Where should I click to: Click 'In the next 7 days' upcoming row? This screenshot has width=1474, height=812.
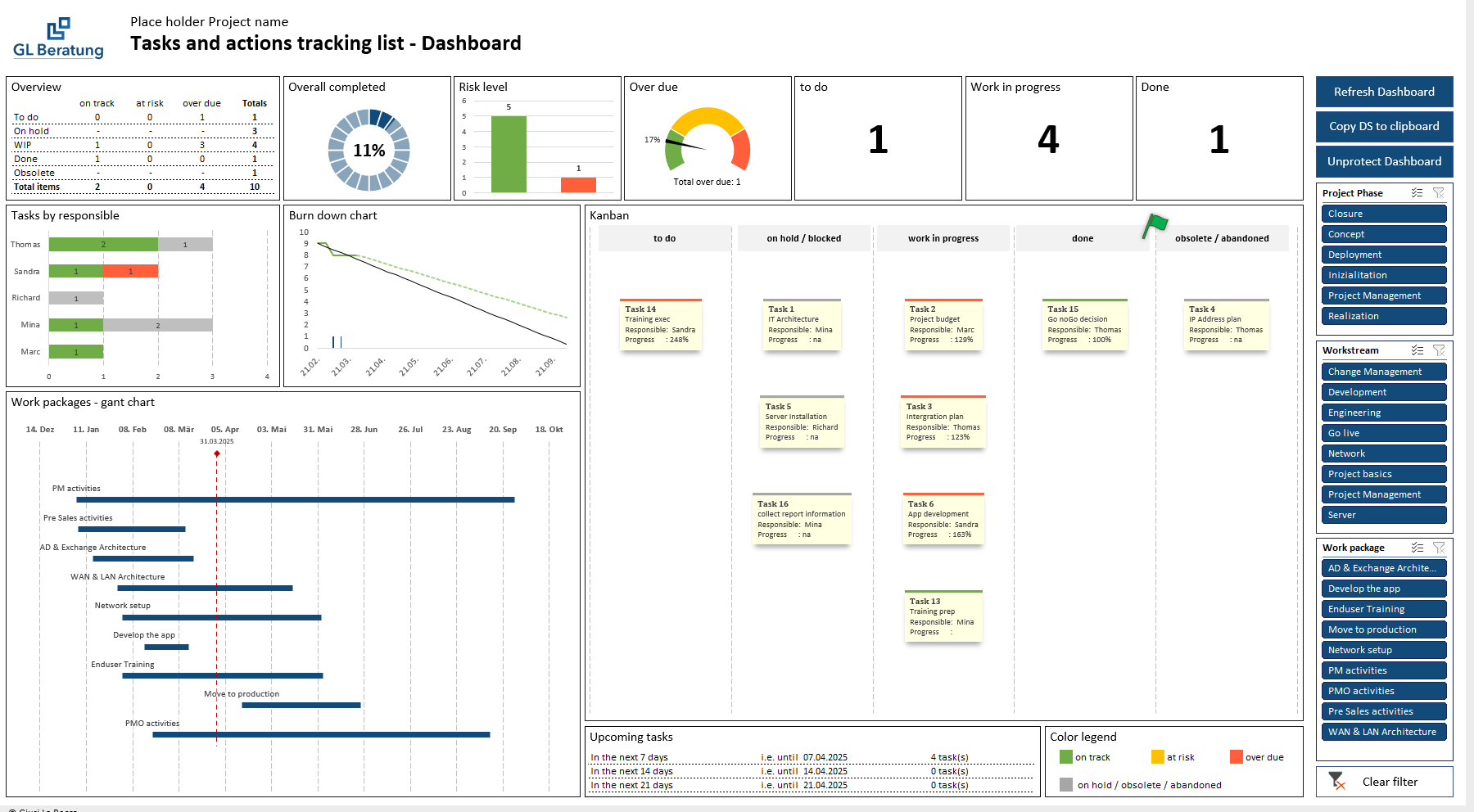click(x=812, y=757)
